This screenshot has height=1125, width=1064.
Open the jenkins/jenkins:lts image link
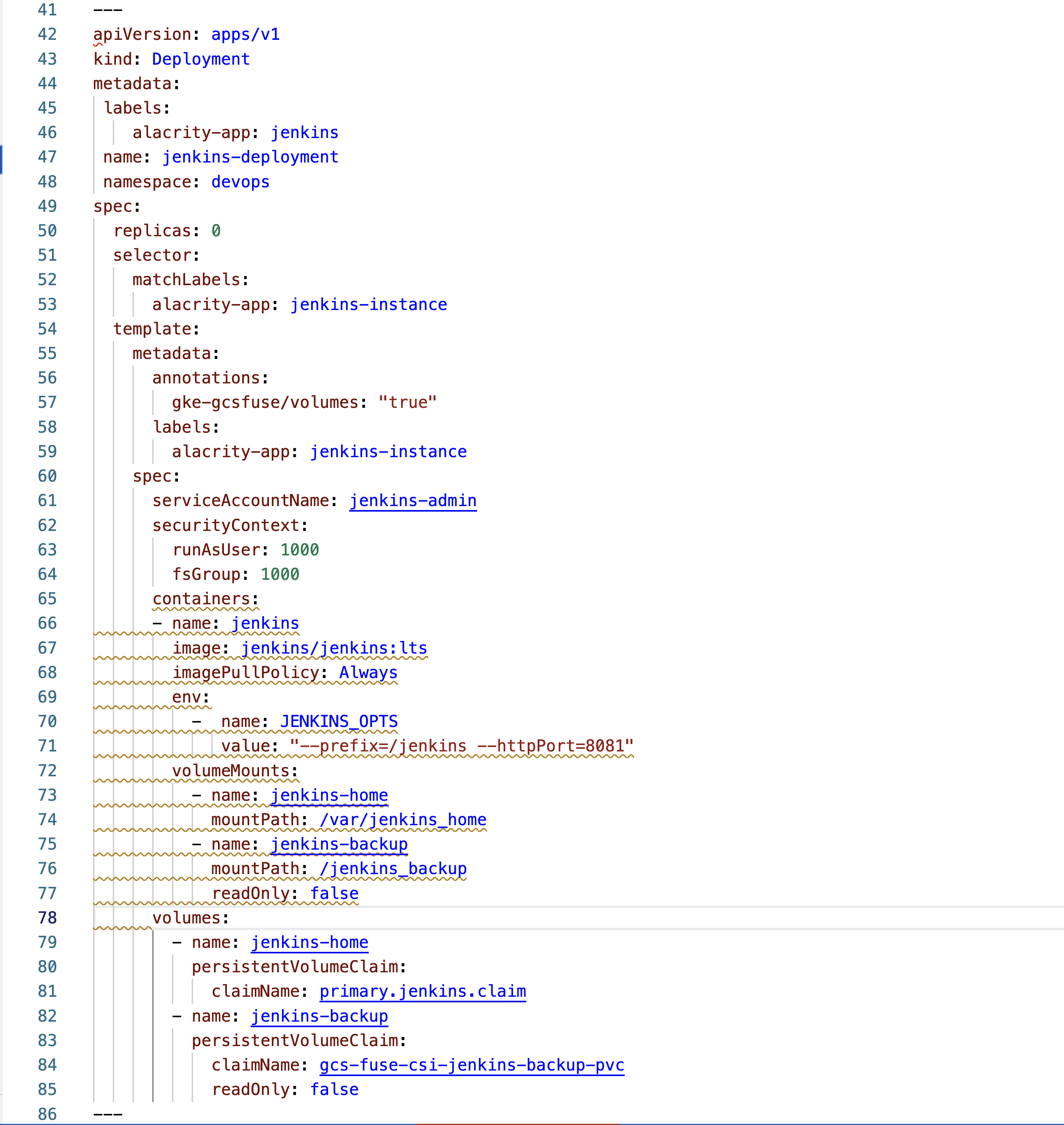click(x=334, y=647)
